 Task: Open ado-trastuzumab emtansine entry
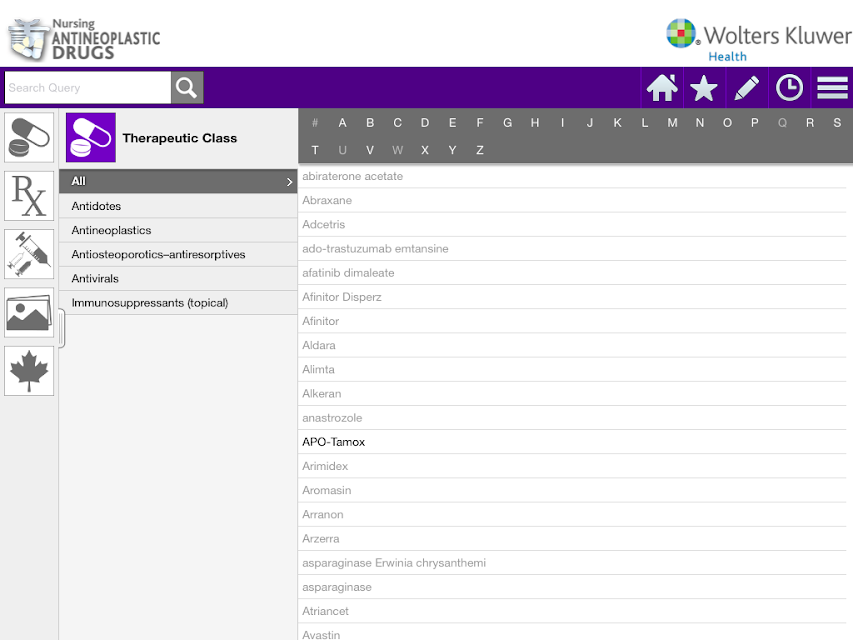click(572, 249)
